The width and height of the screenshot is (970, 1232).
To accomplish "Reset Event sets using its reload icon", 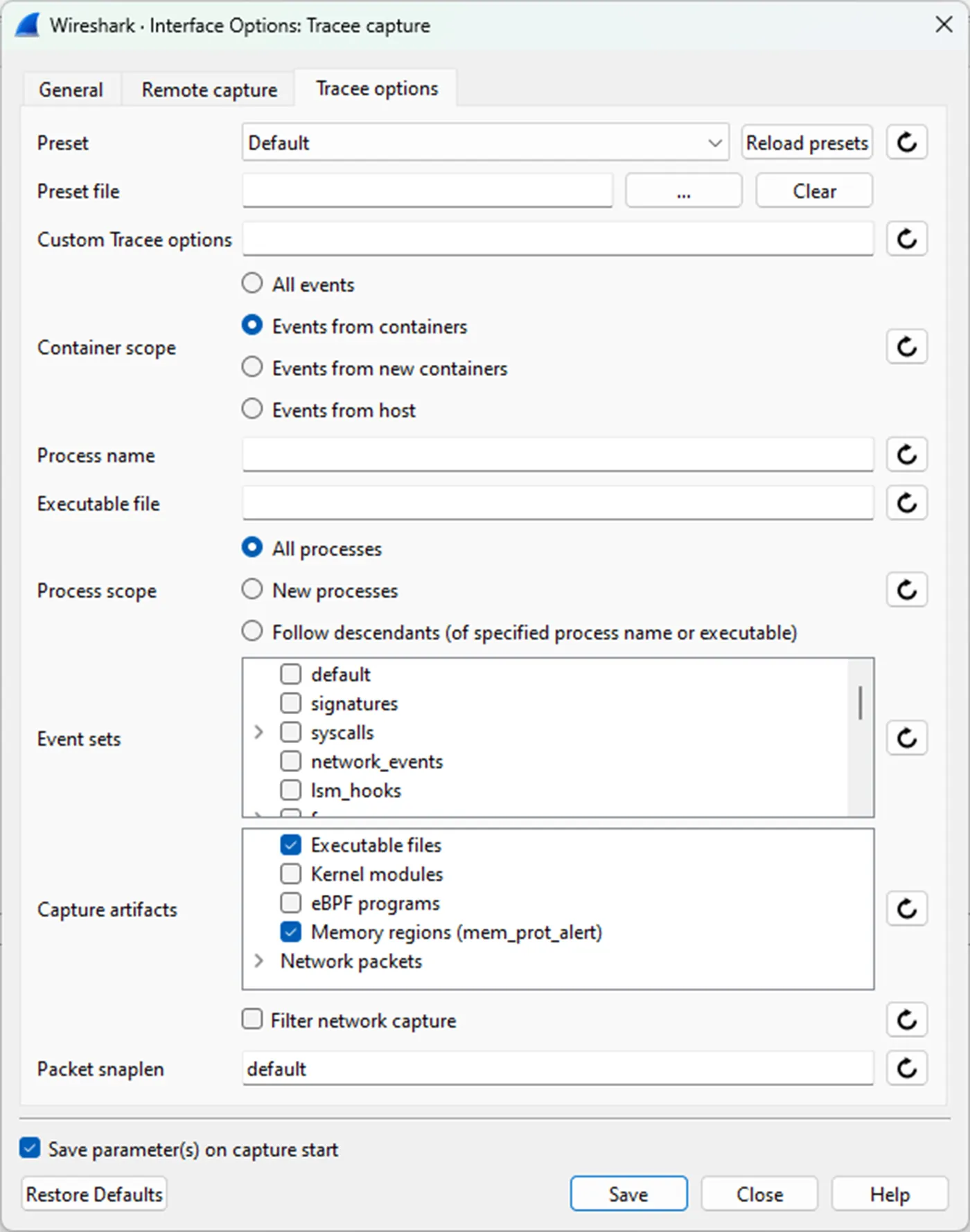I will pos(907,738).
